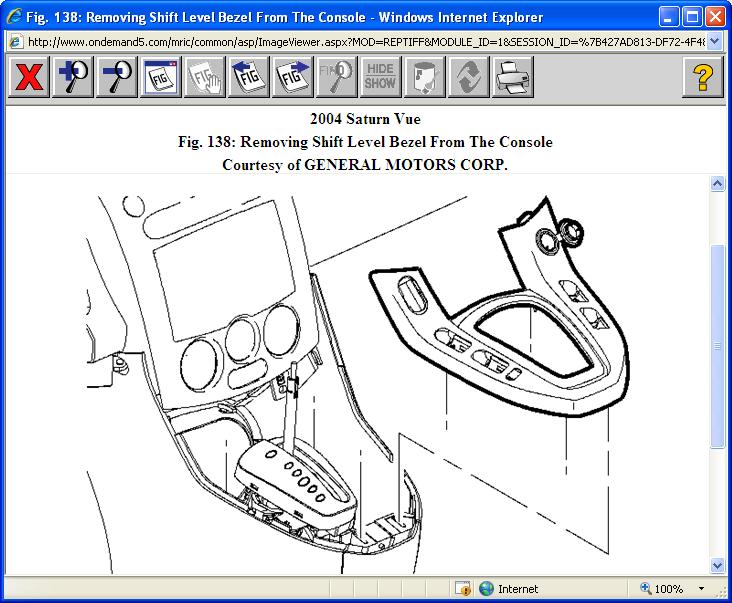Minimize the Internet Explorer window
This screenshot has height=603, width=732.
(669, 17)
